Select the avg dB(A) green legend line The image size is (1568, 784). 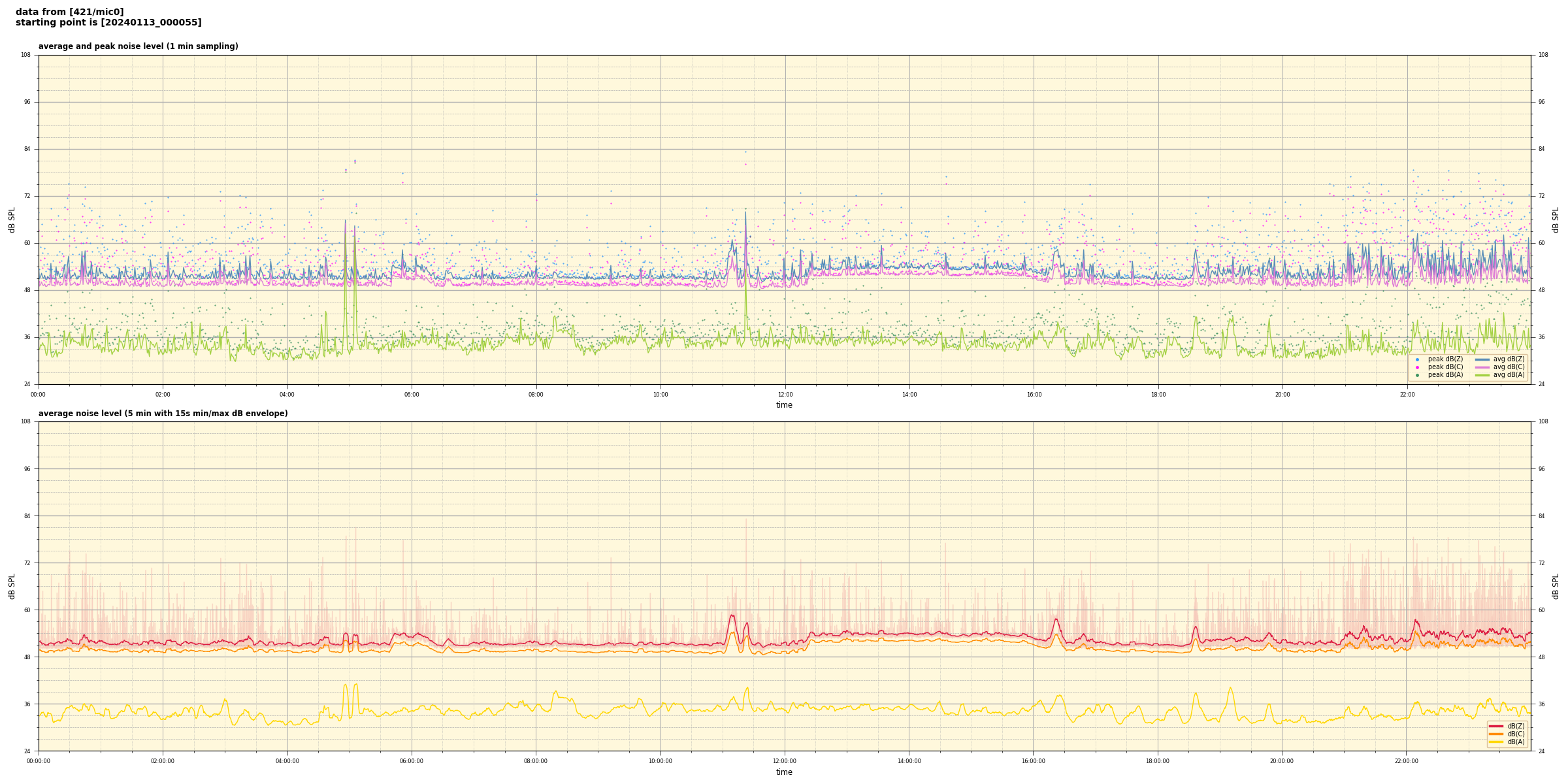1482,375
